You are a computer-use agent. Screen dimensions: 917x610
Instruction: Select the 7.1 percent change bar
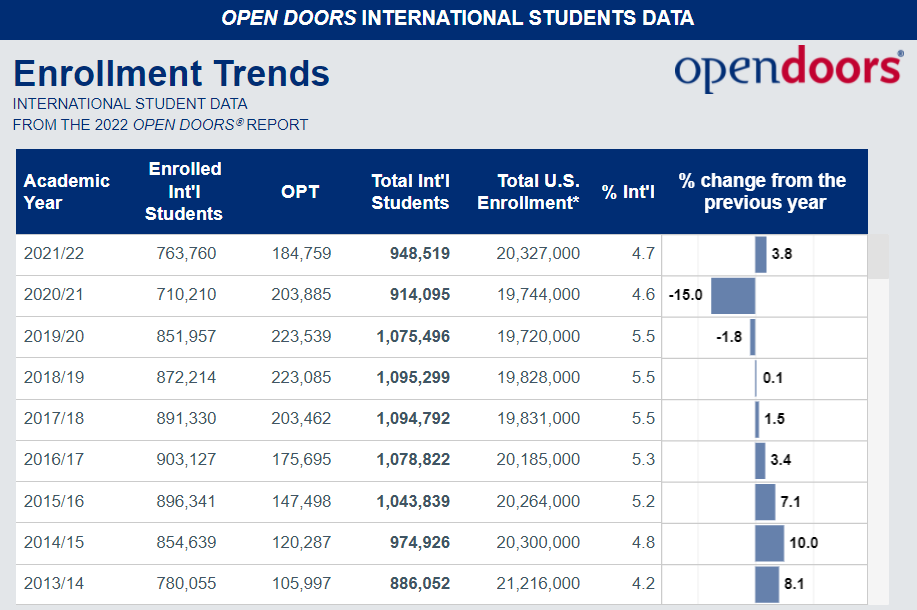click(765, 502)
